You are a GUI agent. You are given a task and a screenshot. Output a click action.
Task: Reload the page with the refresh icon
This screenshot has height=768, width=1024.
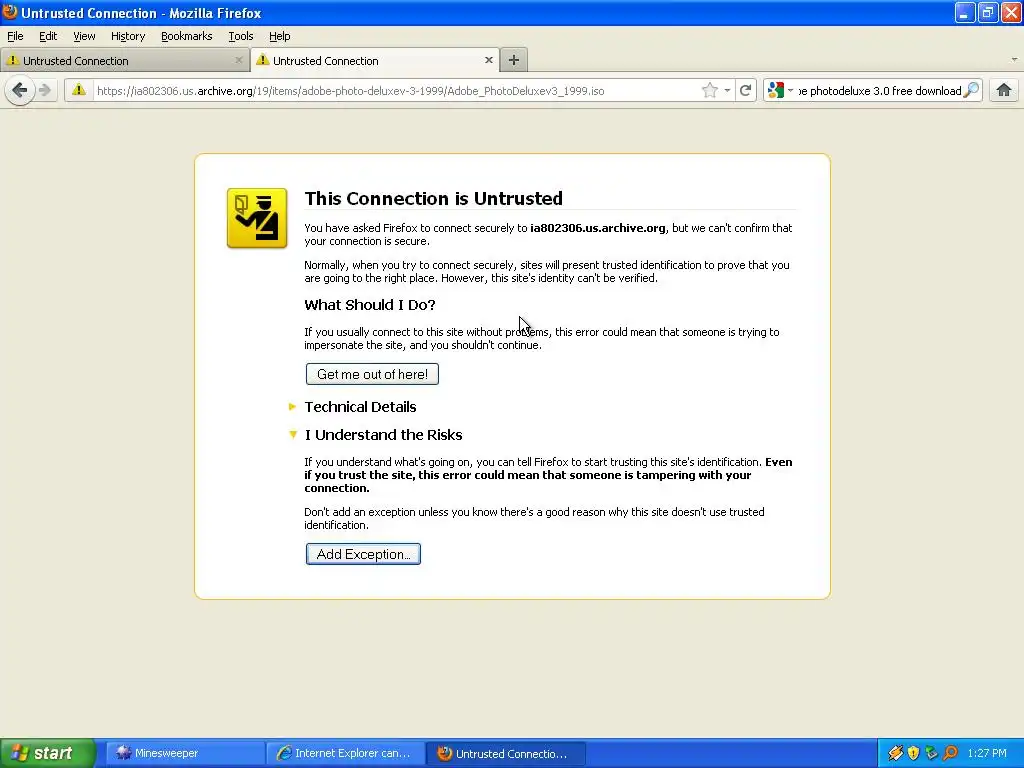pos(745,90)
